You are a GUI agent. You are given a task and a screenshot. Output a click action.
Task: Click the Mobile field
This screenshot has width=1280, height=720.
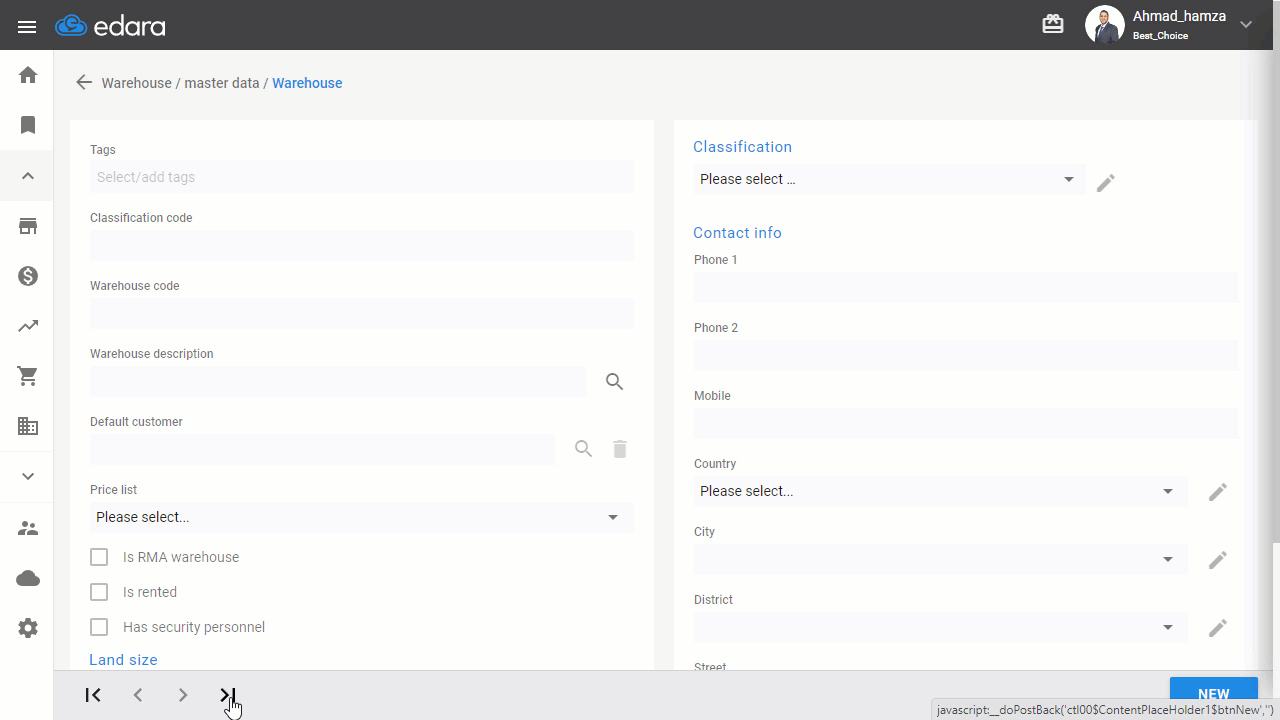(x=966, y=423)
